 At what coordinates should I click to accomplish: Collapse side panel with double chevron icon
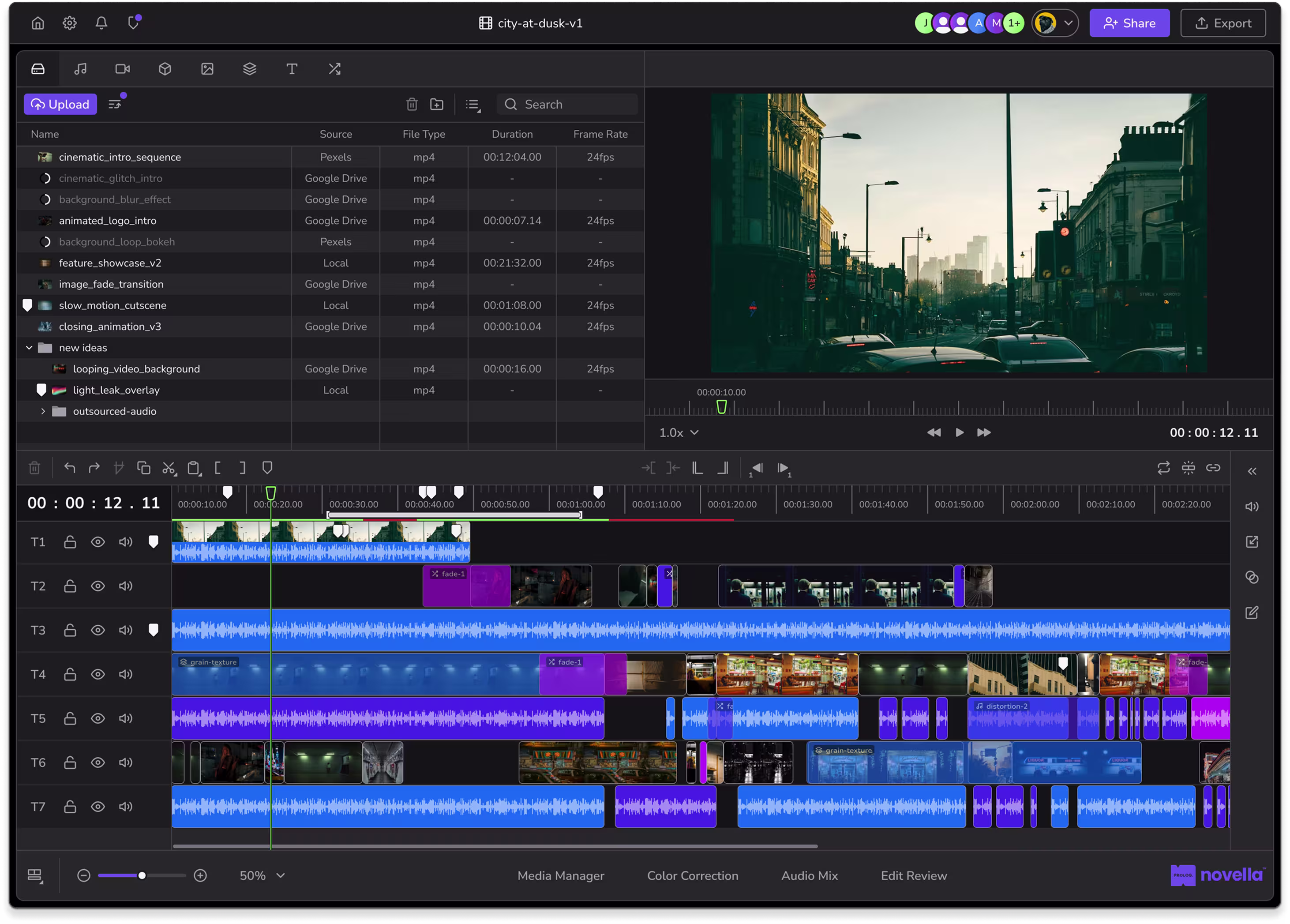pos(1252,471)
